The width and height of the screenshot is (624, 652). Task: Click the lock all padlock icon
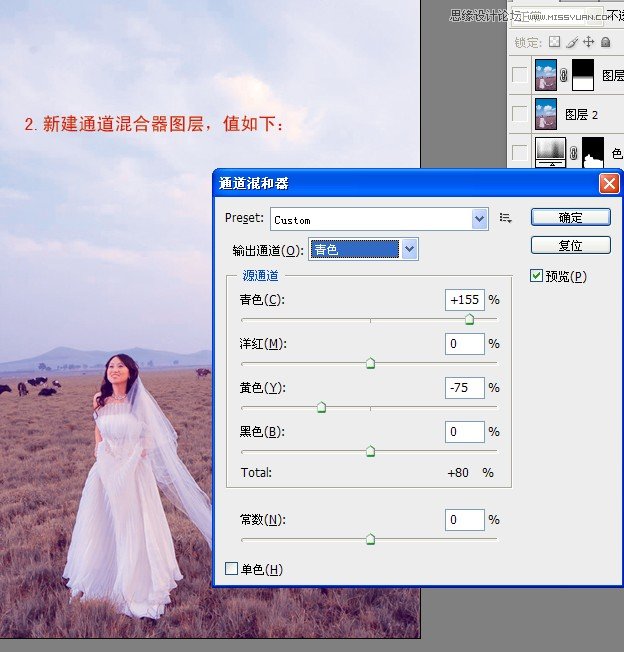click(606, 42)
